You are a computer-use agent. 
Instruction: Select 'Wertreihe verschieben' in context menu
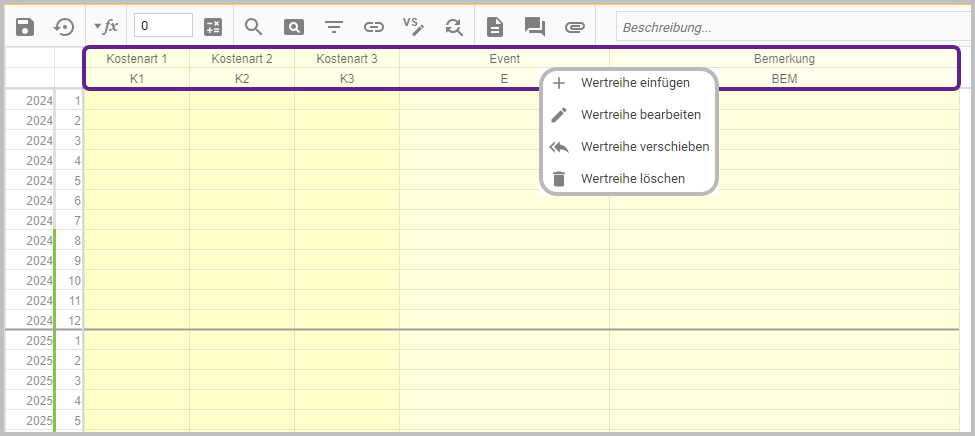644,147
